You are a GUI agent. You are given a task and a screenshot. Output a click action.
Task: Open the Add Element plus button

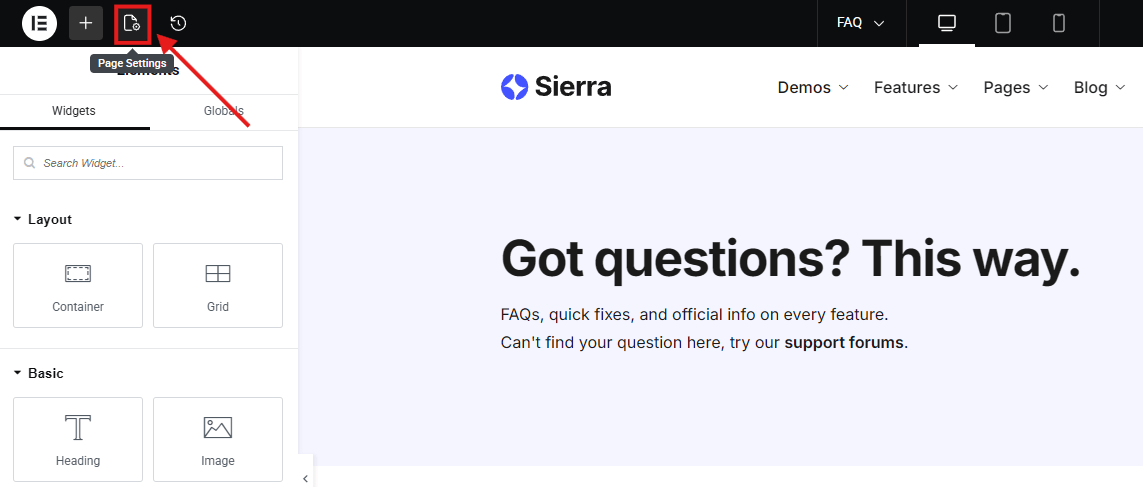pyautogui.click(x=86, y=23)
